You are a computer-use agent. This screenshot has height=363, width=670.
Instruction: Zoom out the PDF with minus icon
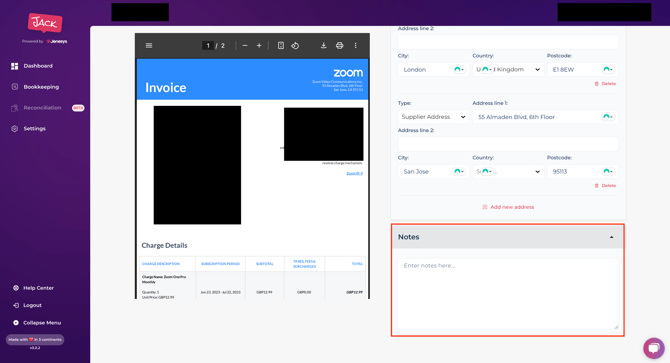[245, 46]
